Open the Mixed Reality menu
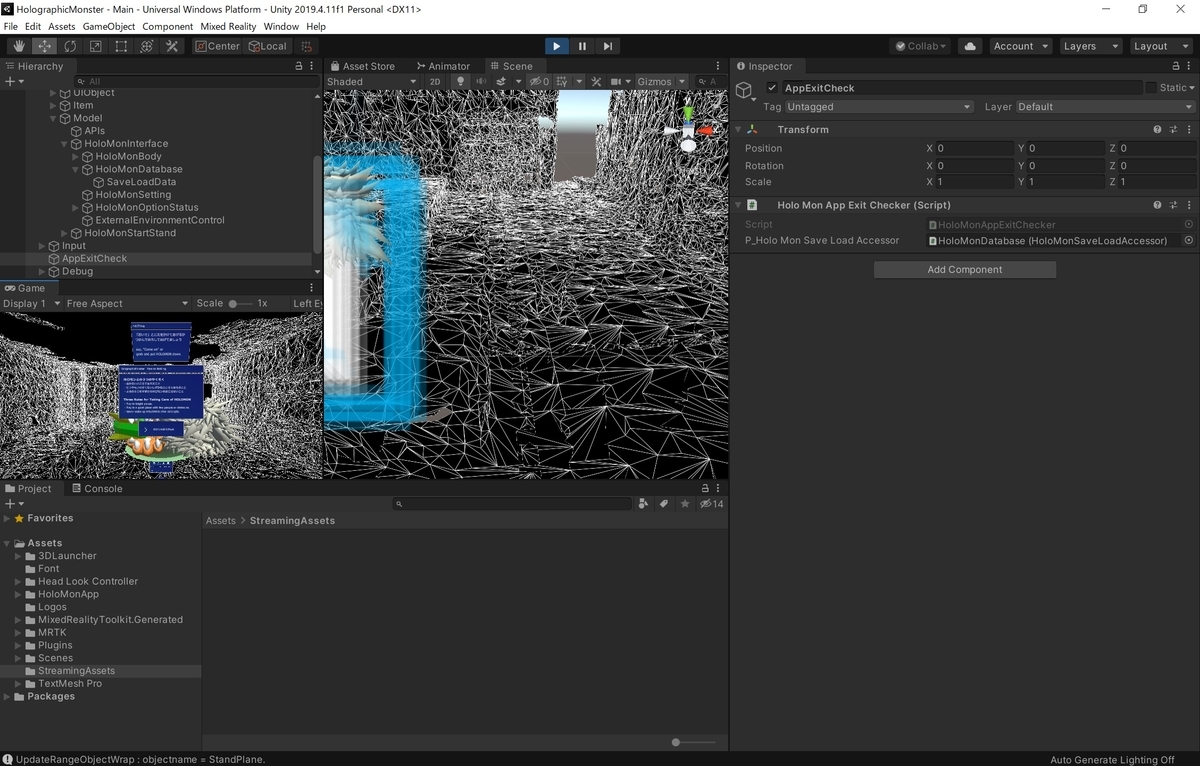This screenshot has width=1200, height=766. pyautogui.click(x=228, y=26)
